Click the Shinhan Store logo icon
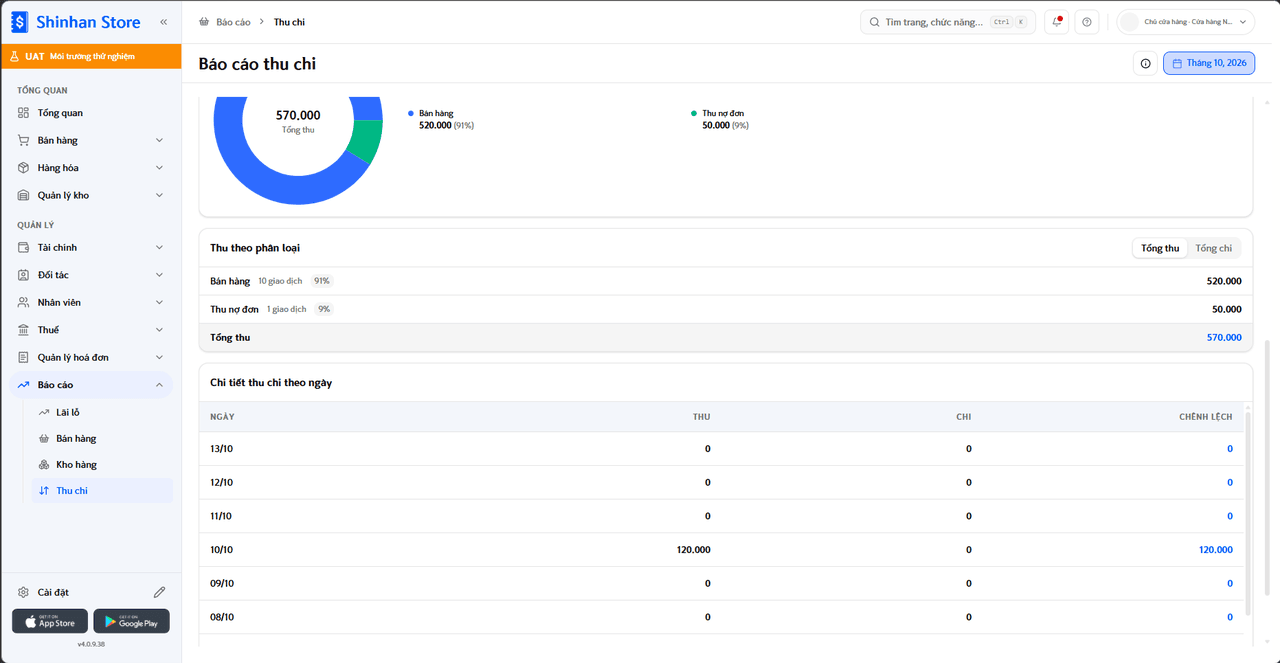Viewport: 1280px width, 663px height. [20, 21]
